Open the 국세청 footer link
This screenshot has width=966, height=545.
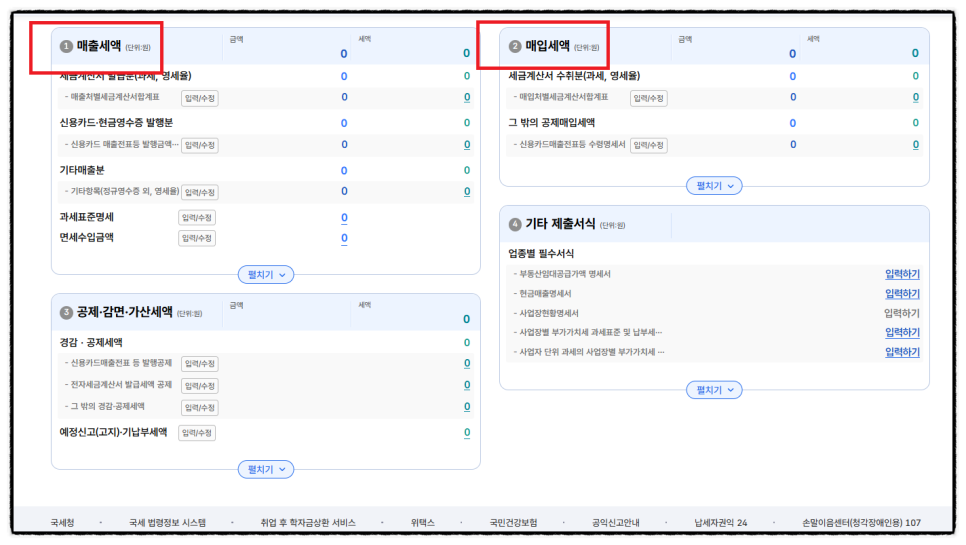point(62,523)
